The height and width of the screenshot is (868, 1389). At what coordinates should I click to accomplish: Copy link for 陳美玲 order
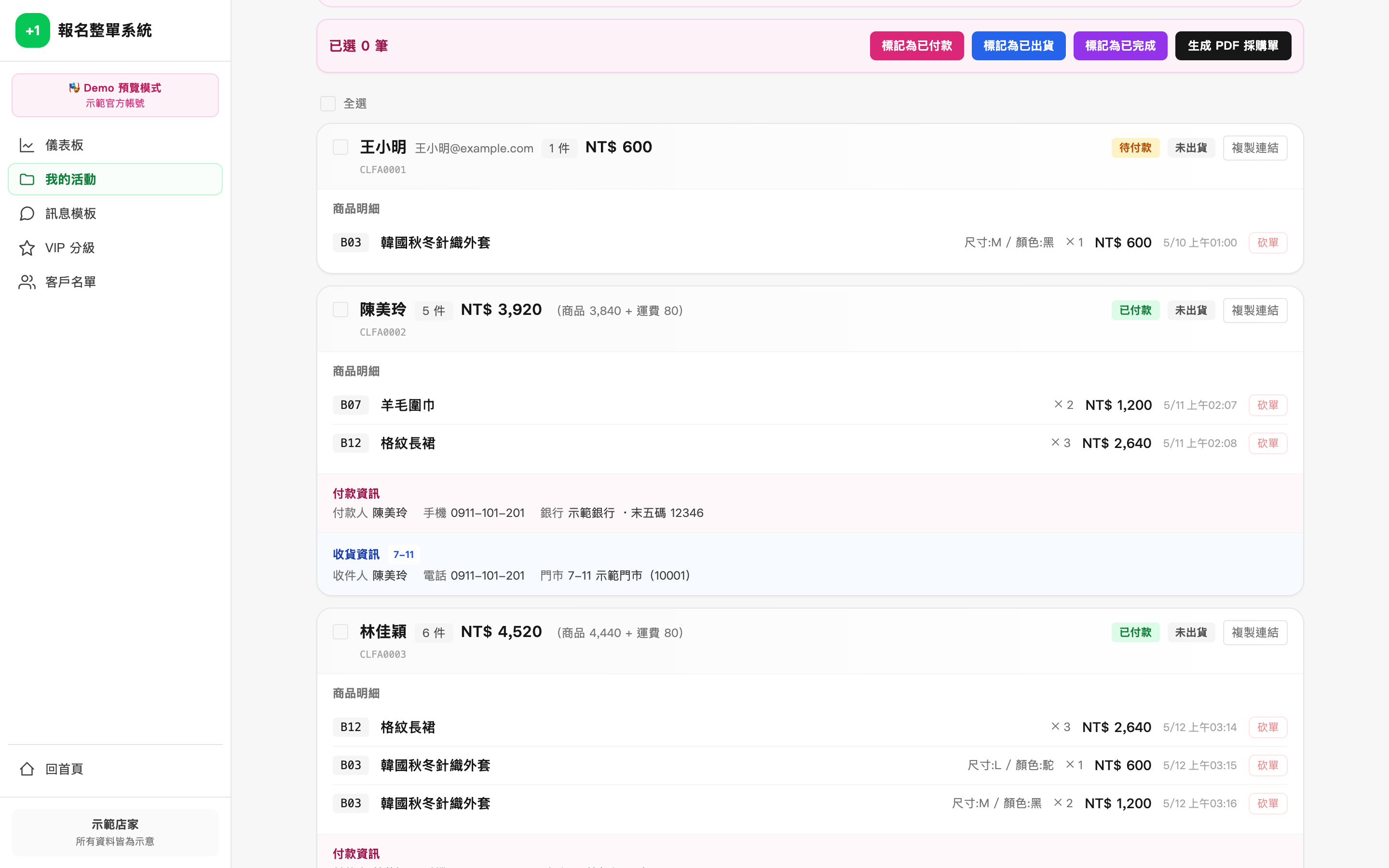tap(1255, 311)
